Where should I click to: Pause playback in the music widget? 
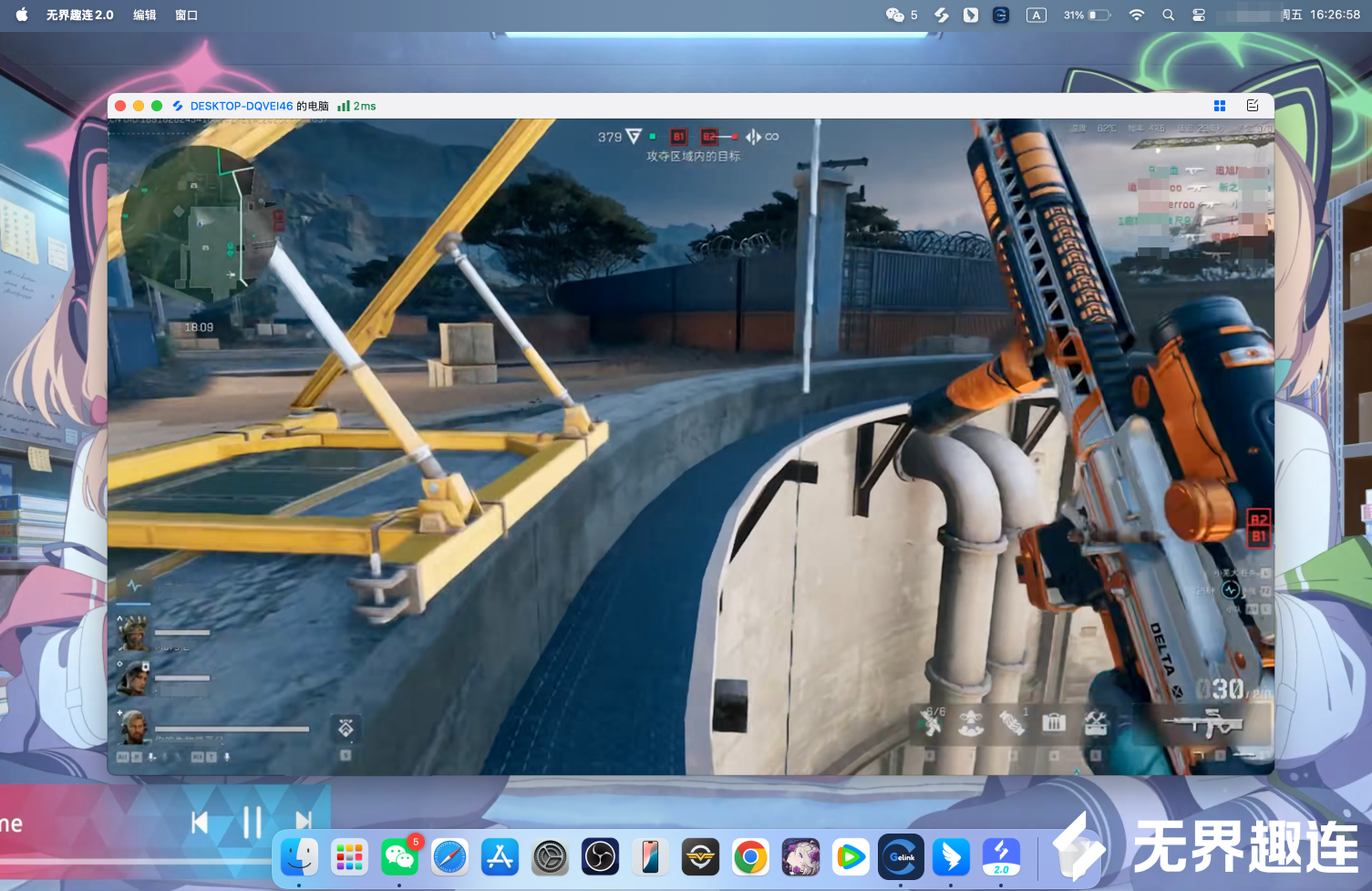pyautogui.click(x=253, y=823)
